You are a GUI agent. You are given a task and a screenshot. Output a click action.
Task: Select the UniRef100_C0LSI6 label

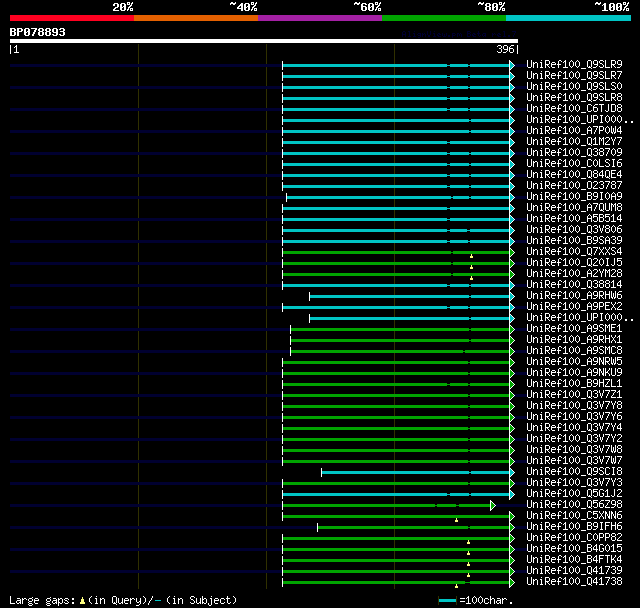(x=574, y=163)
